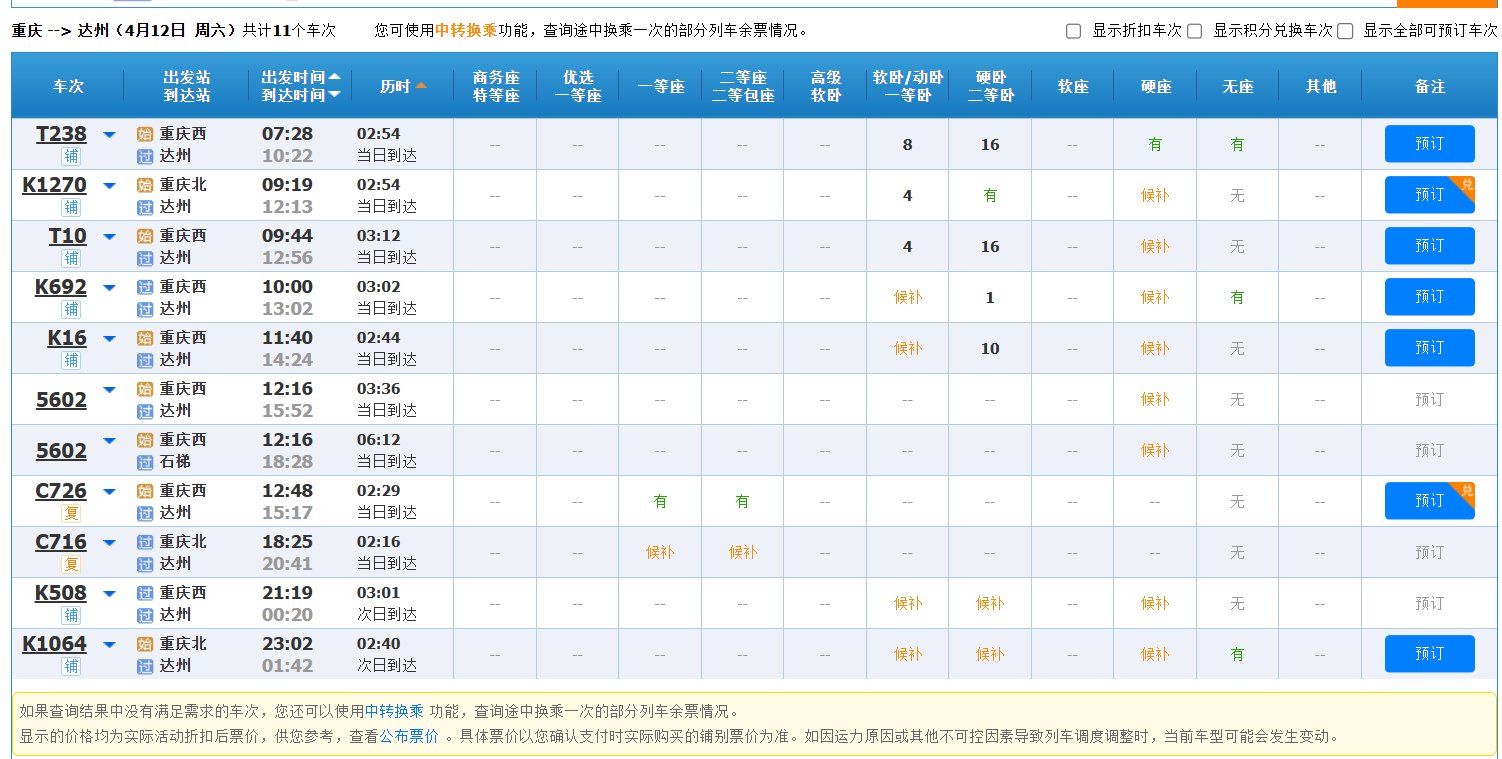Image resolution: width=1502 pixels, height=759 pixels.
Task: Click the 铺 icon below train K692
Action: pyautogui.click(x=71, y=309)
